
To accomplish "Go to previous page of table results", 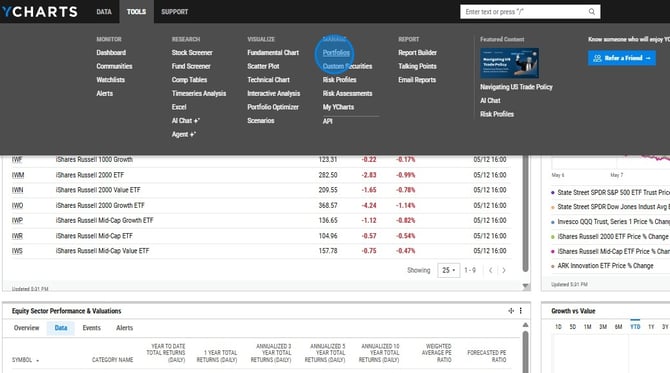I will click(x=491, y=270).
